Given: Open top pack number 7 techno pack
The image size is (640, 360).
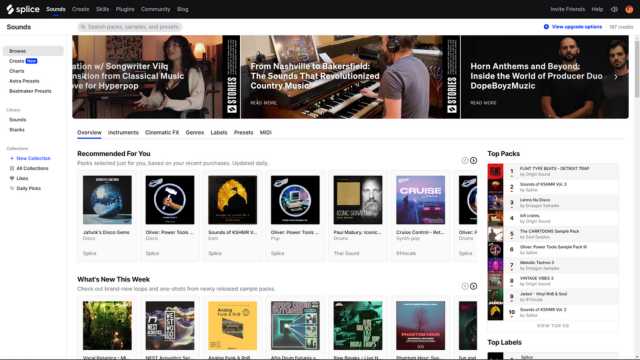Looking at the screenshot, I should coord(553,265).
